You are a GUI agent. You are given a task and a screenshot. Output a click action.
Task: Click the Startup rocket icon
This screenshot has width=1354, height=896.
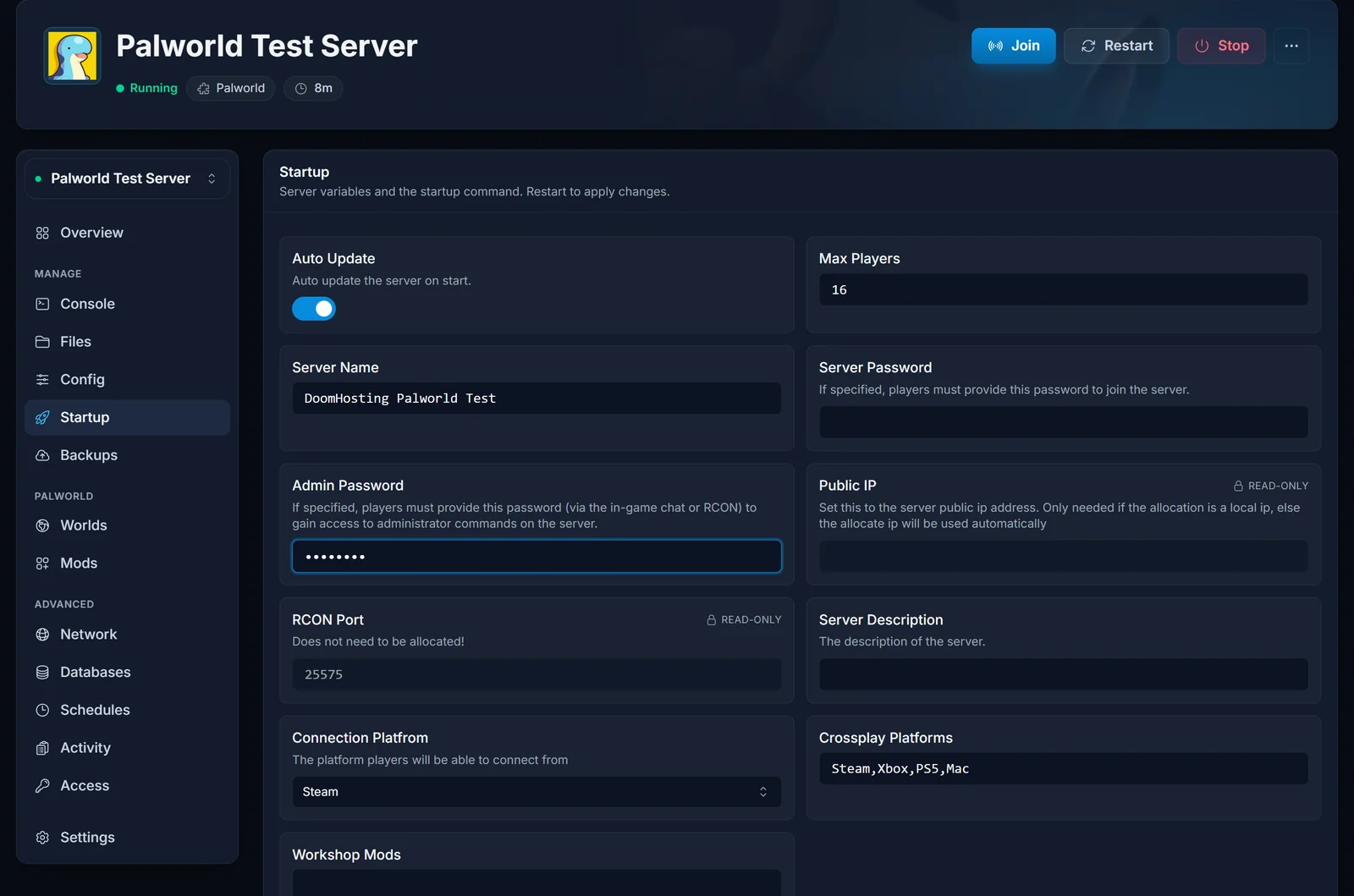point(42,417)
